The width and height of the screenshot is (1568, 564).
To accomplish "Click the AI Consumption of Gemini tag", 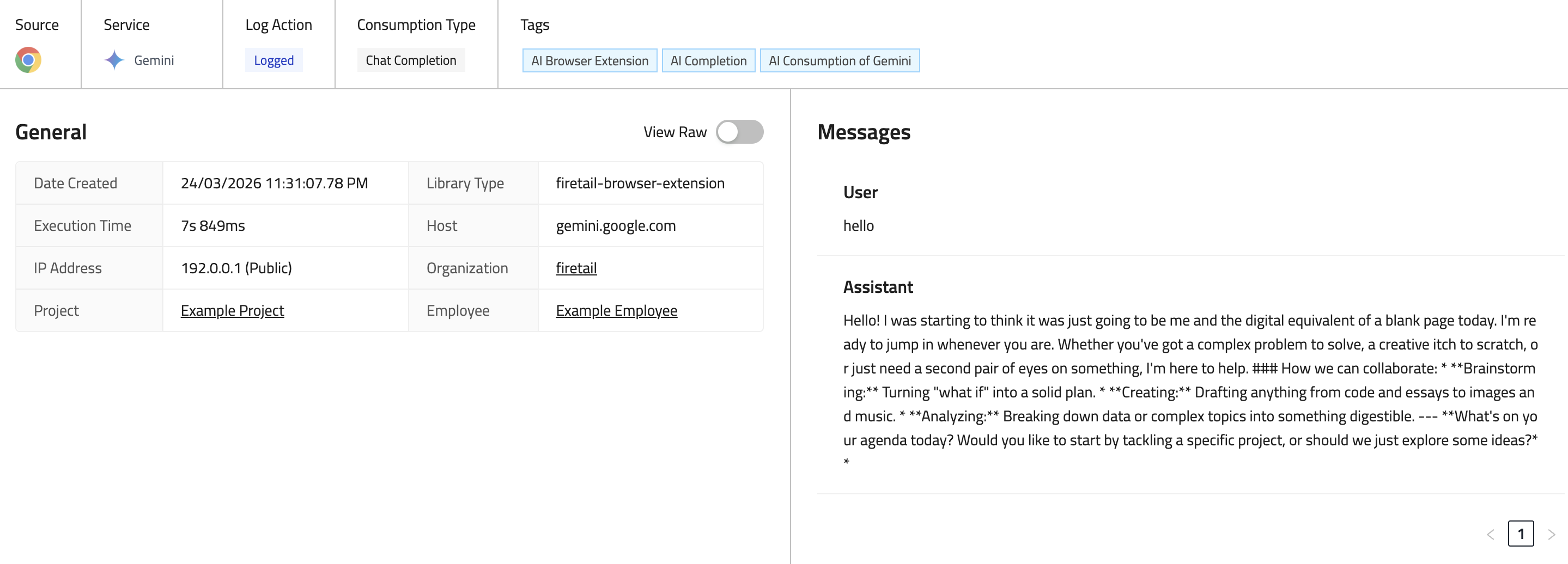I will [840, 60].
